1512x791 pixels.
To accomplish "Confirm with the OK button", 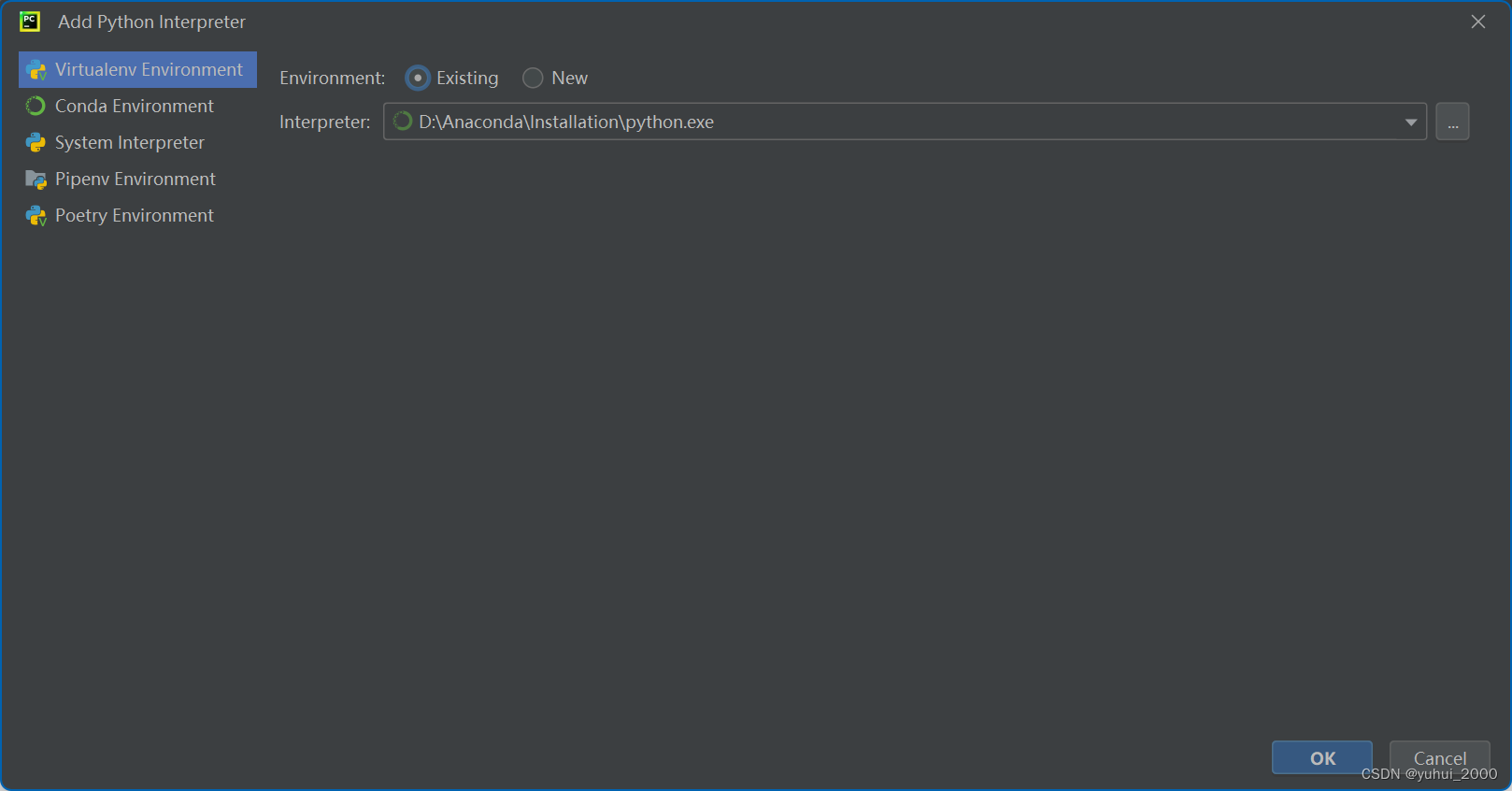I will pyautogui.click(x=1321, y=757).
